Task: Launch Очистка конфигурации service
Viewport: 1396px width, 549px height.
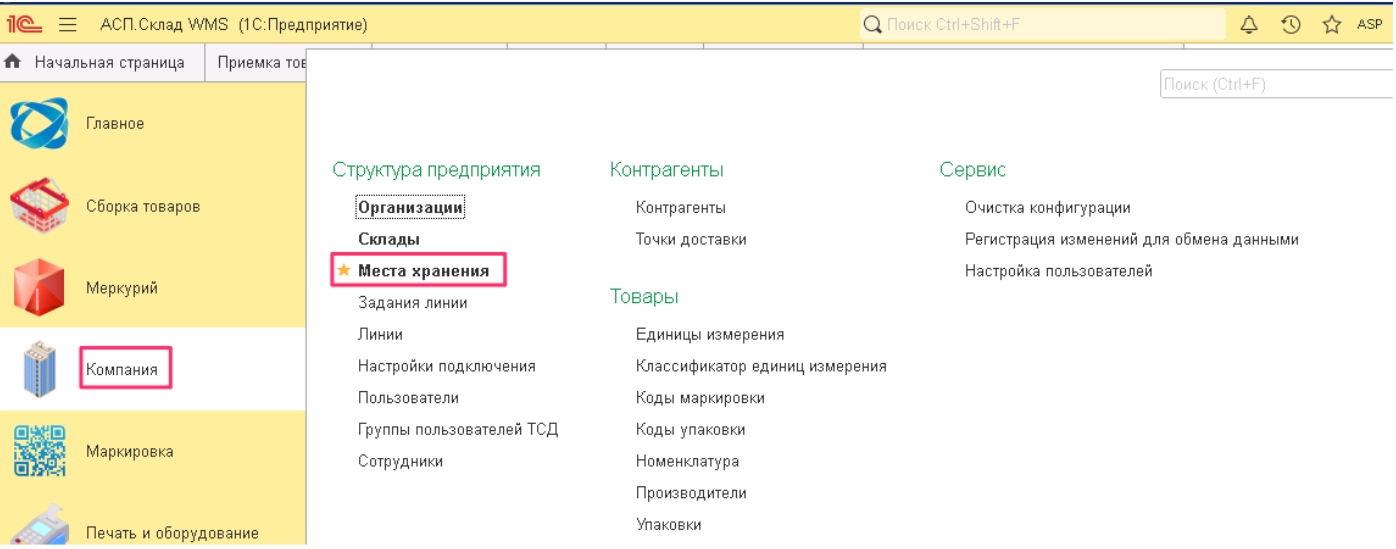Action: click(1047, 208)
